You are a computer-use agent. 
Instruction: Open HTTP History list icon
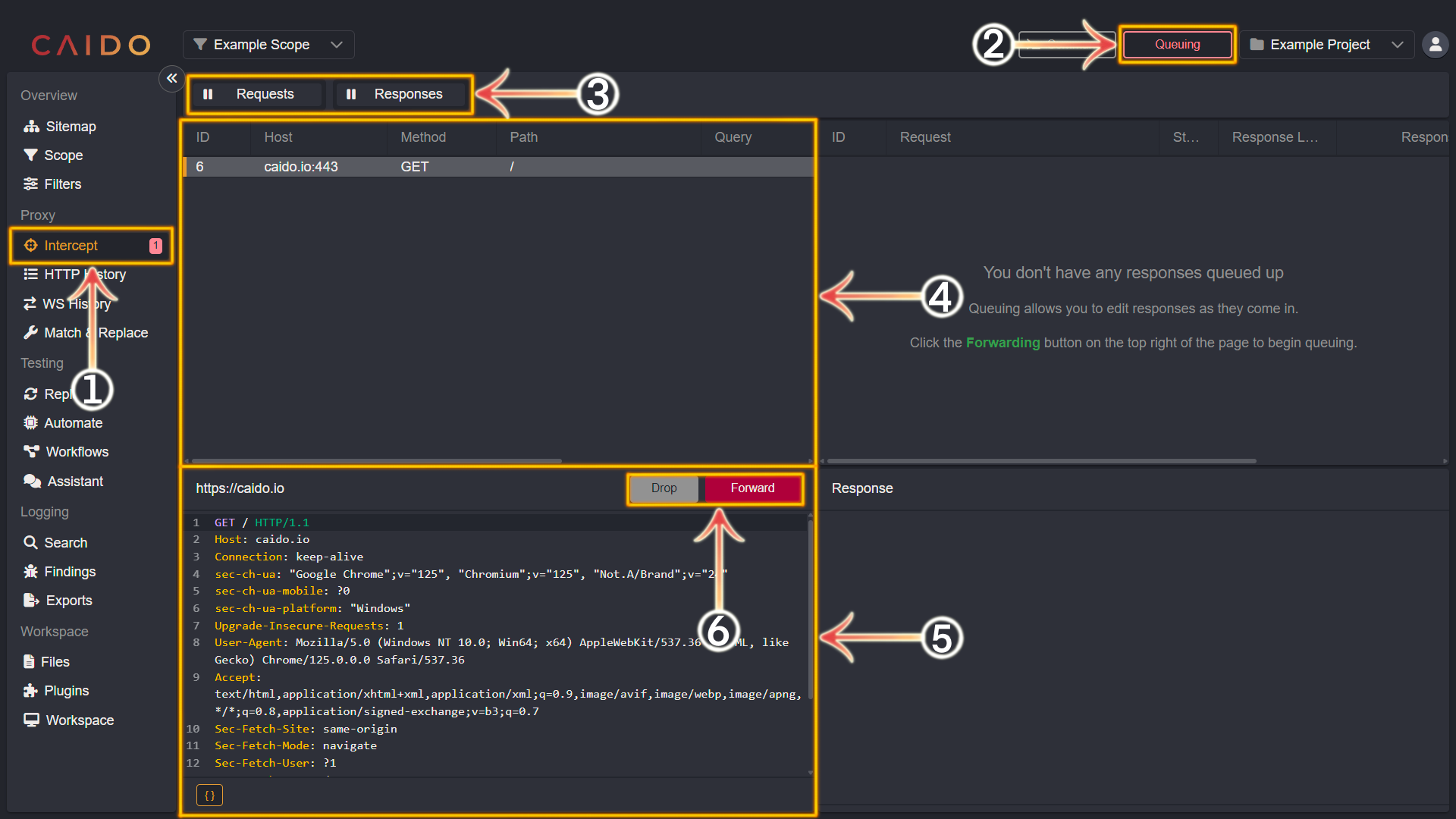[x=30, y=275]
